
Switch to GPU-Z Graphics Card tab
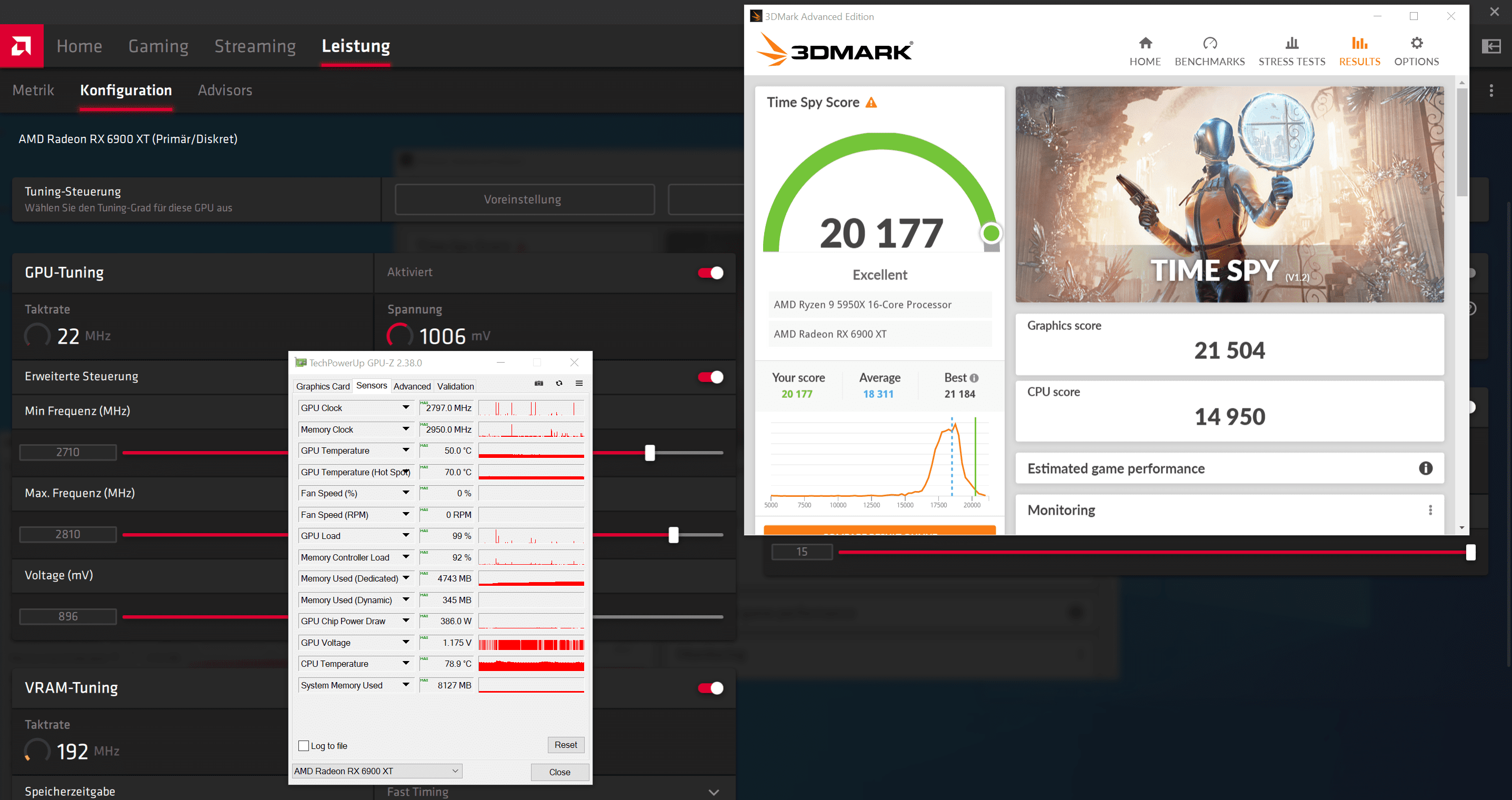323,386
